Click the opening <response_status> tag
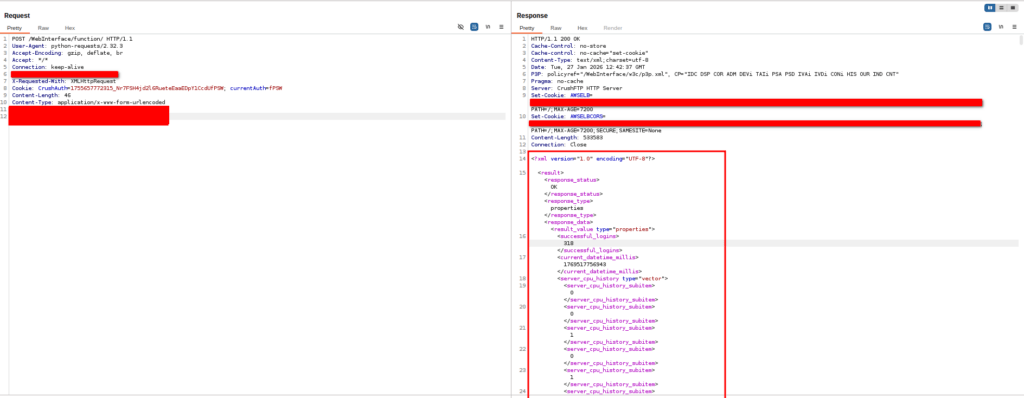1024x398 pixels. (x=572, y=179)
